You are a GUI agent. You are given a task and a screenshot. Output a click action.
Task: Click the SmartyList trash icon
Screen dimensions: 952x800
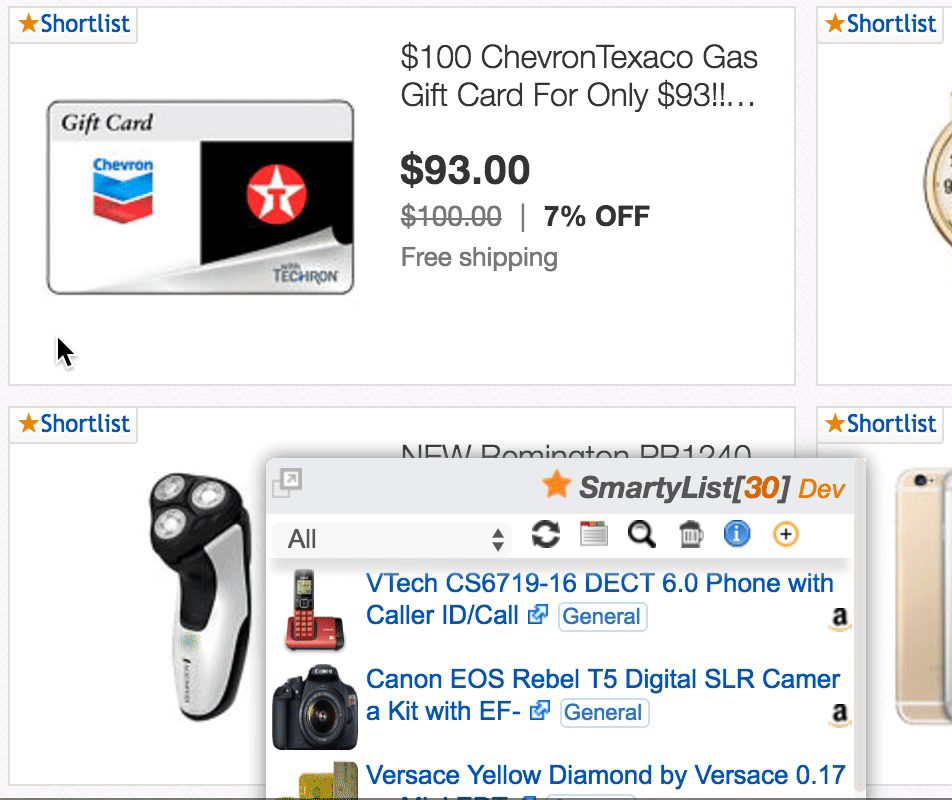point(691,535)
